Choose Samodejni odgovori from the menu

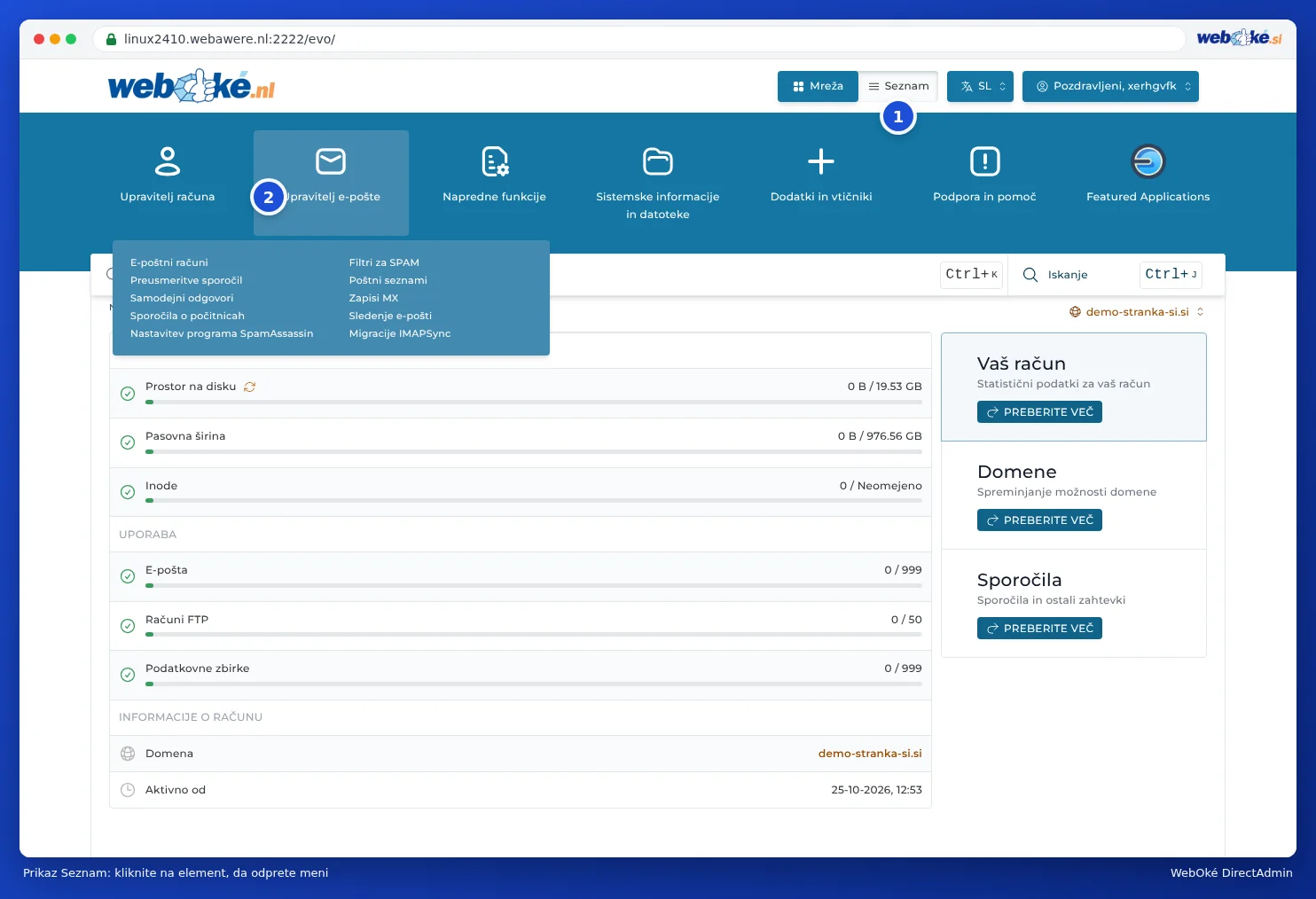(182, 298)
